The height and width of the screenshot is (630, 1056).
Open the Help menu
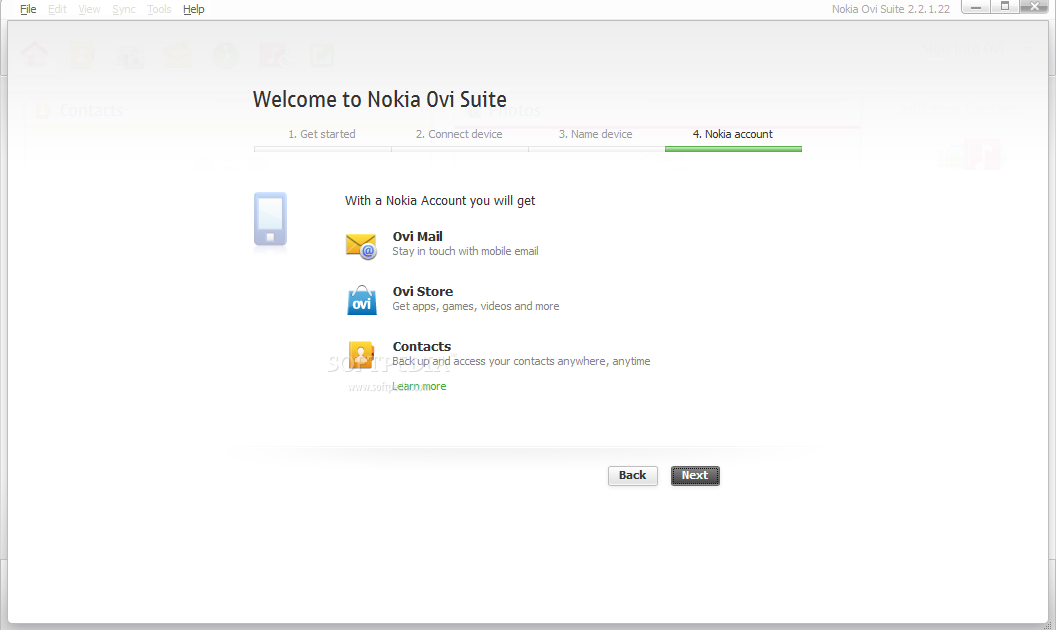[x=193, y=9]
